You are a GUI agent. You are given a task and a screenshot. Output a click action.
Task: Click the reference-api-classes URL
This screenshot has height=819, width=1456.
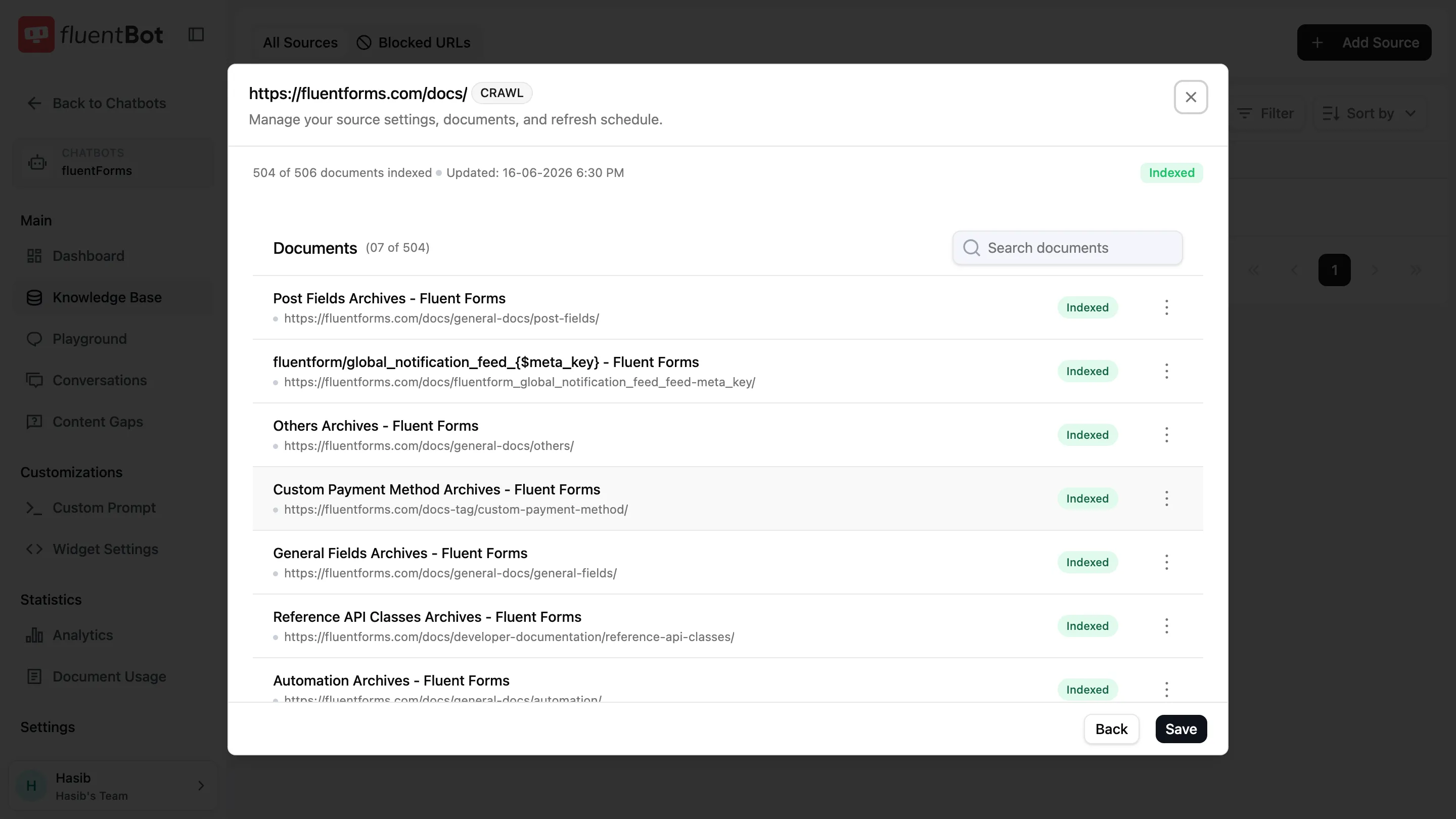(509, 637)
